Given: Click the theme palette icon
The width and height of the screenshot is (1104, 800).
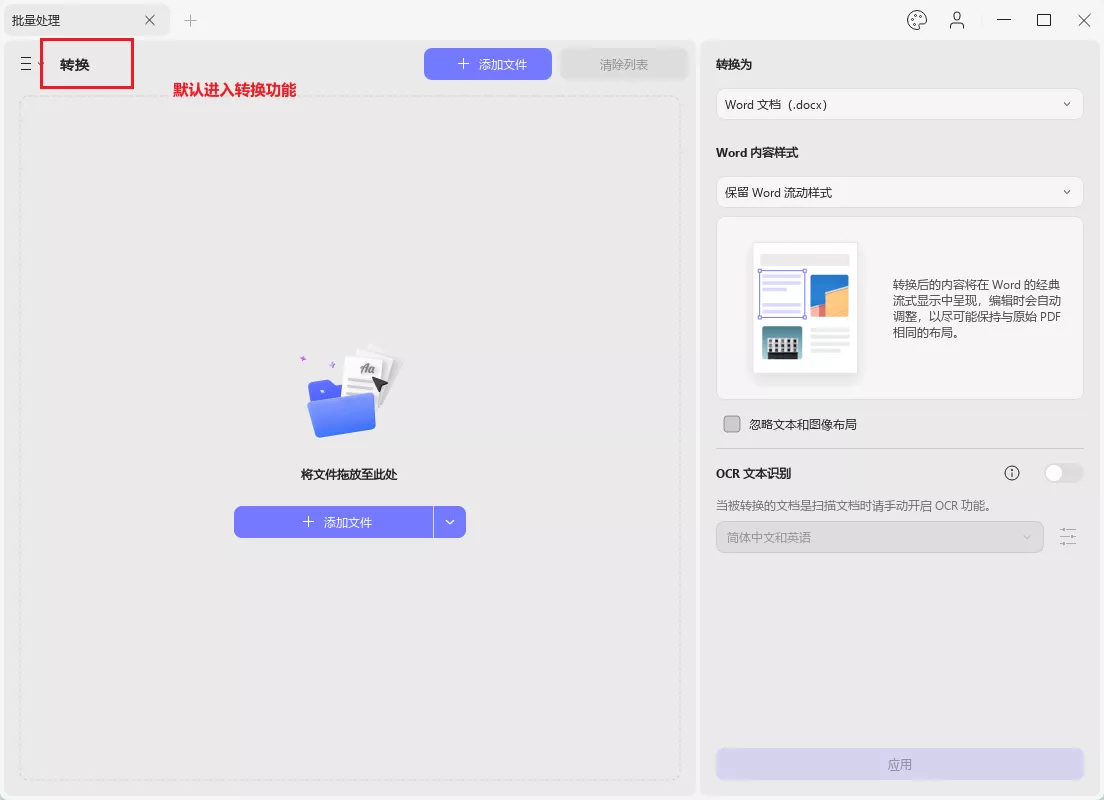Looking at the screenshot, I should [916, 20].
